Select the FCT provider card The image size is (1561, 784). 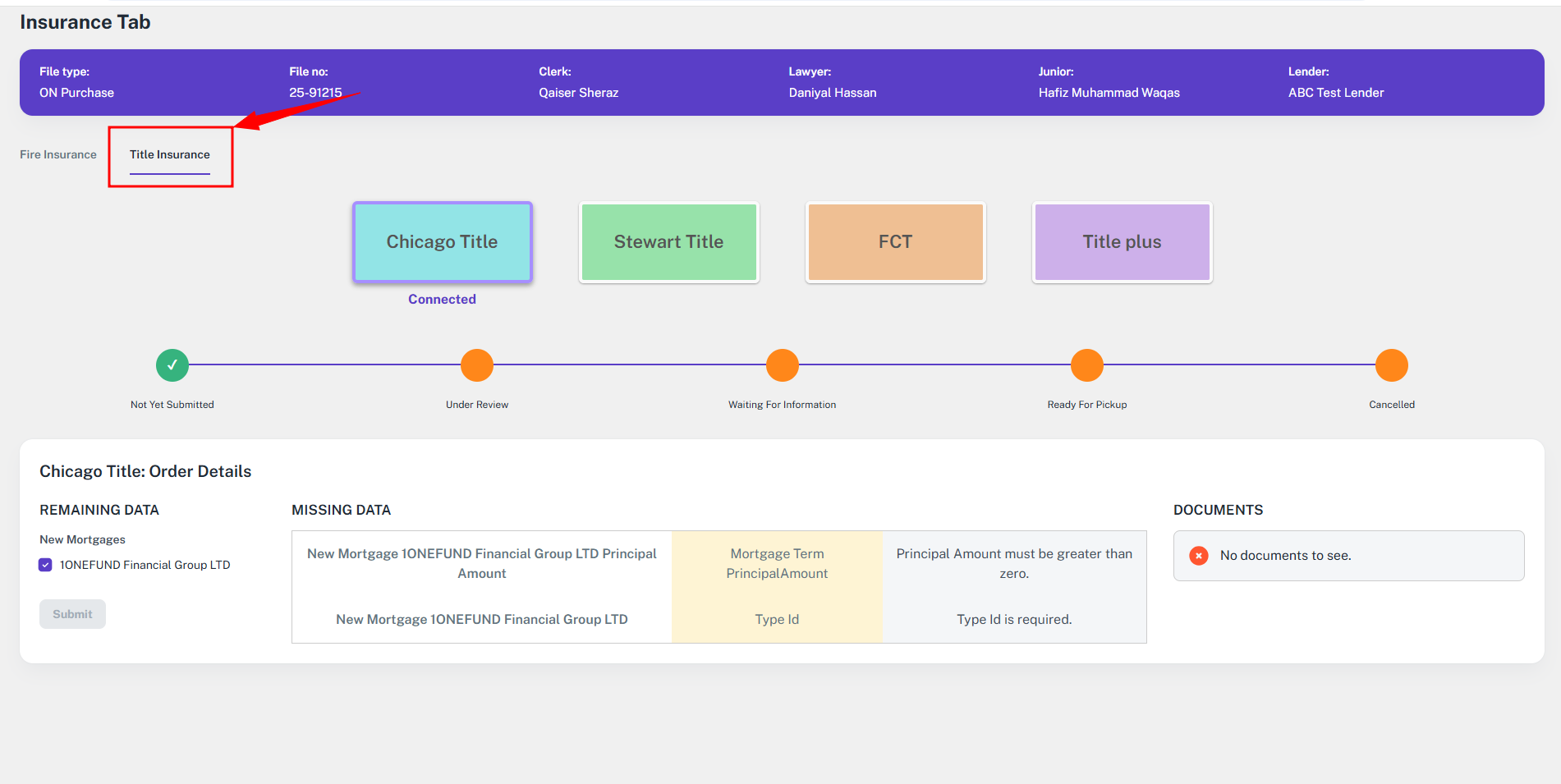(895, 242)
